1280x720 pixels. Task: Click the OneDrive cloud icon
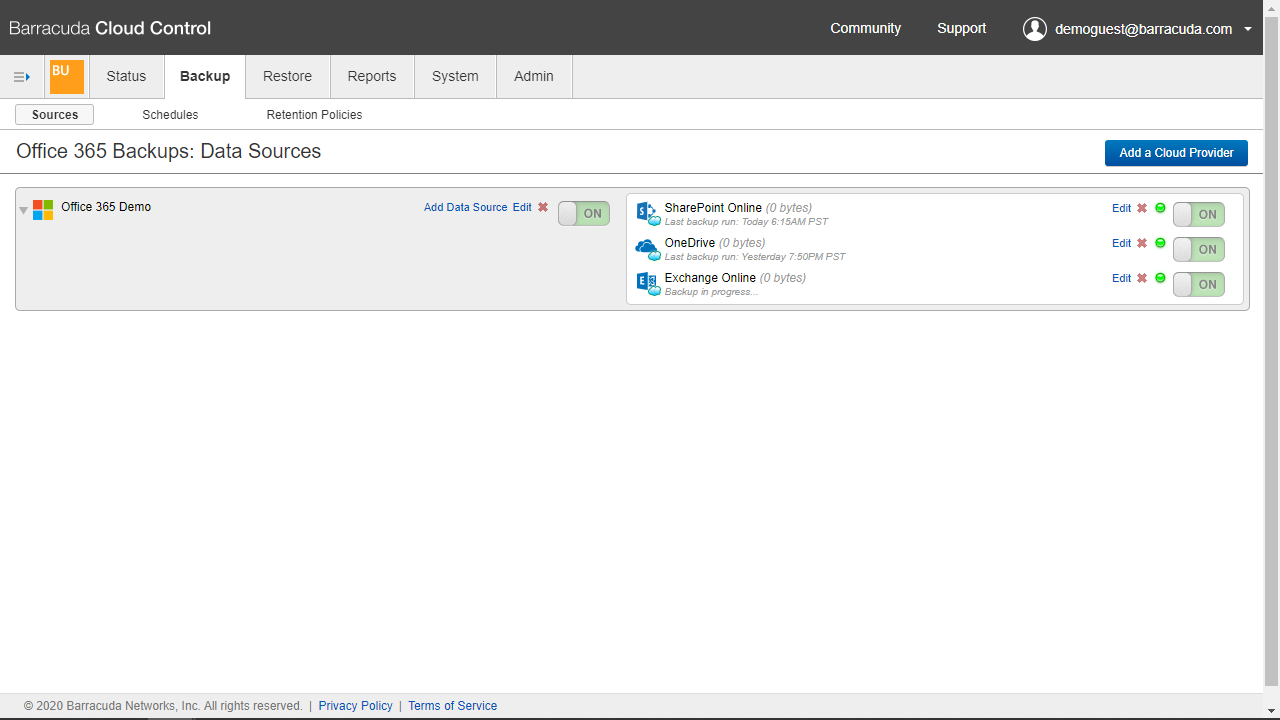point(648,249)
